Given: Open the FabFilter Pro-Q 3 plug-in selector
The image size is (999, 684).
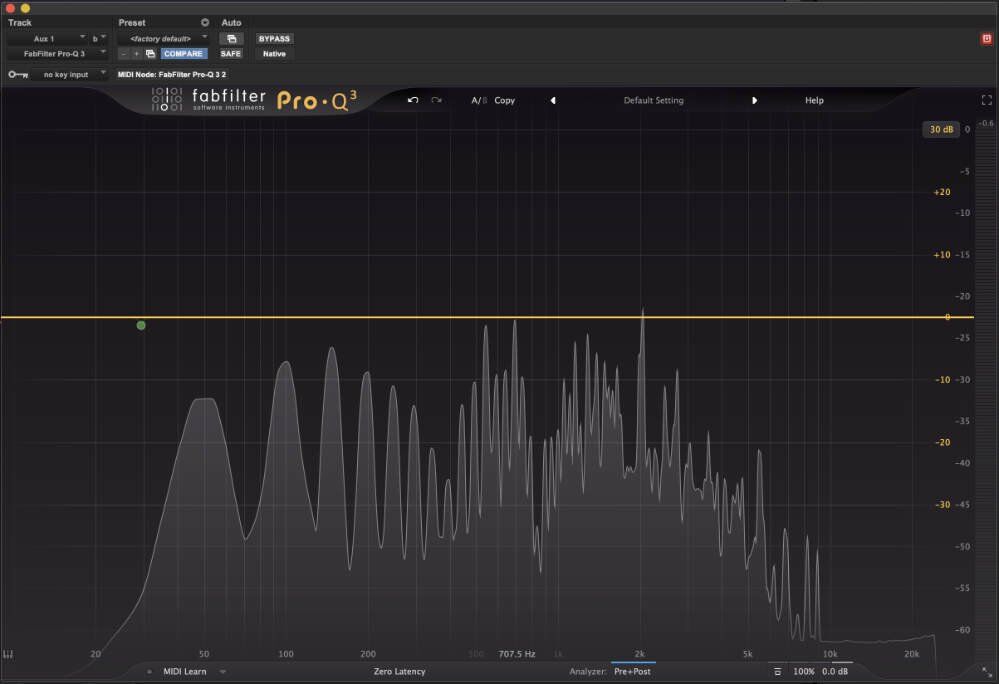Looking at the screenshot, I should (x=57, y=53).
